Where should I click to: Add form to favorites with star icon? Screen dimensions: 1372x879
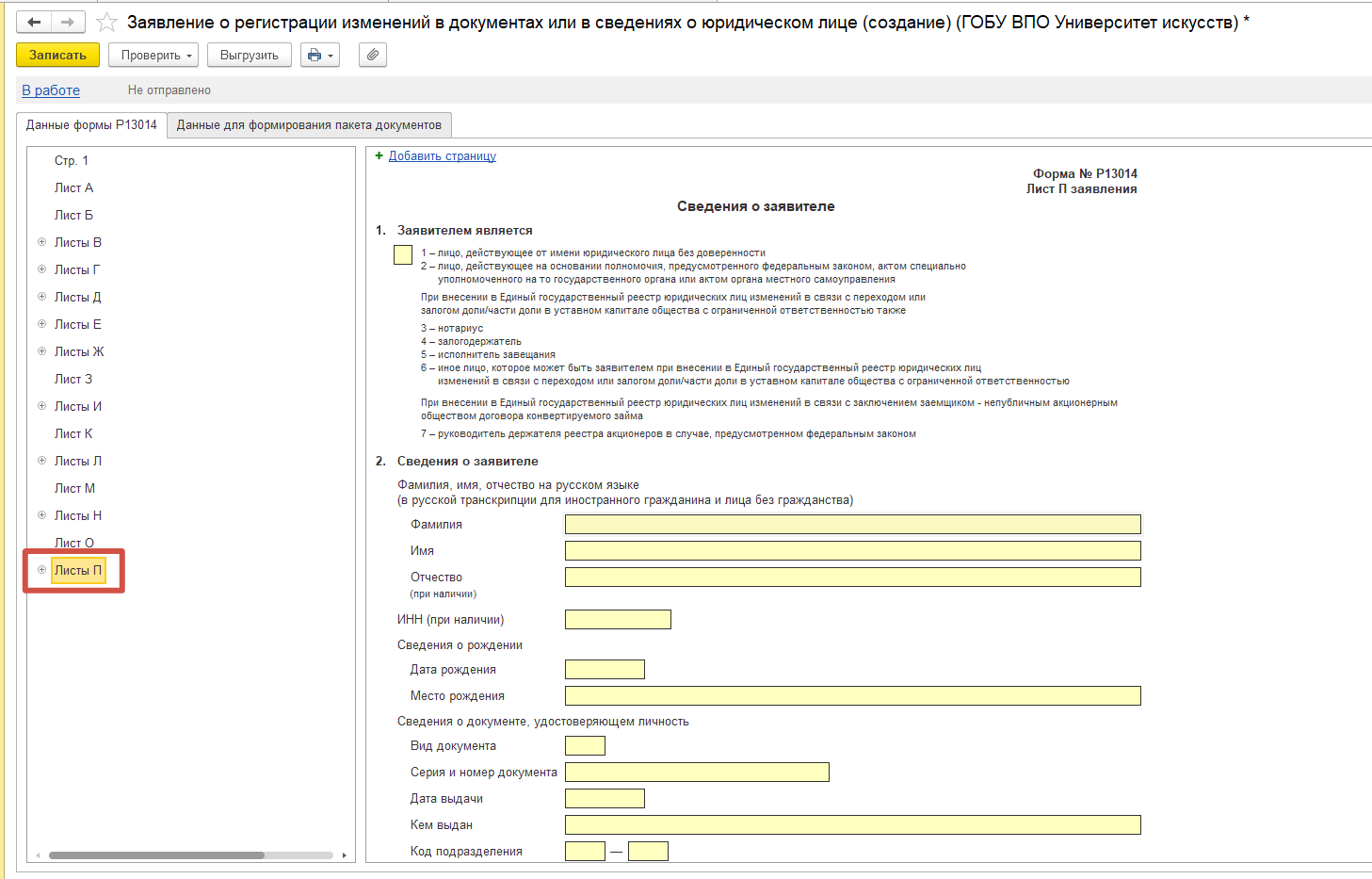tap(106, 22)
